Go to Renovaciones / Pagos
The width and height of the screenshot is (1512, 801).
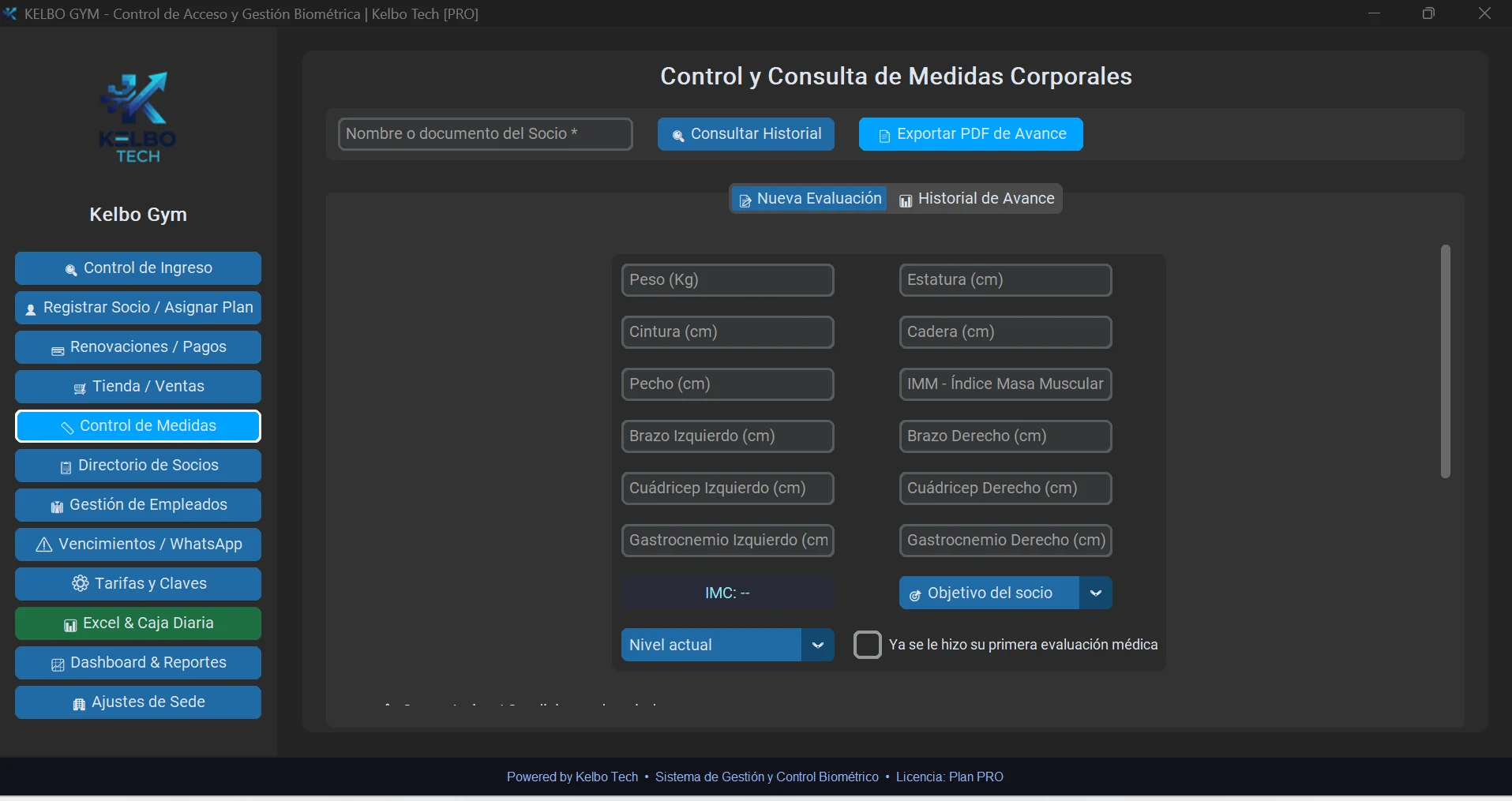coord(138,347)
